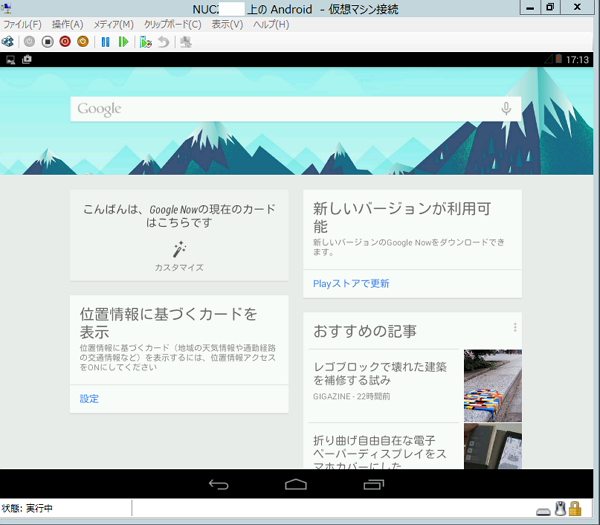Viewport: 600px width, 525px height.
Task: Click the 設定 link in location card
Action: 89,399
